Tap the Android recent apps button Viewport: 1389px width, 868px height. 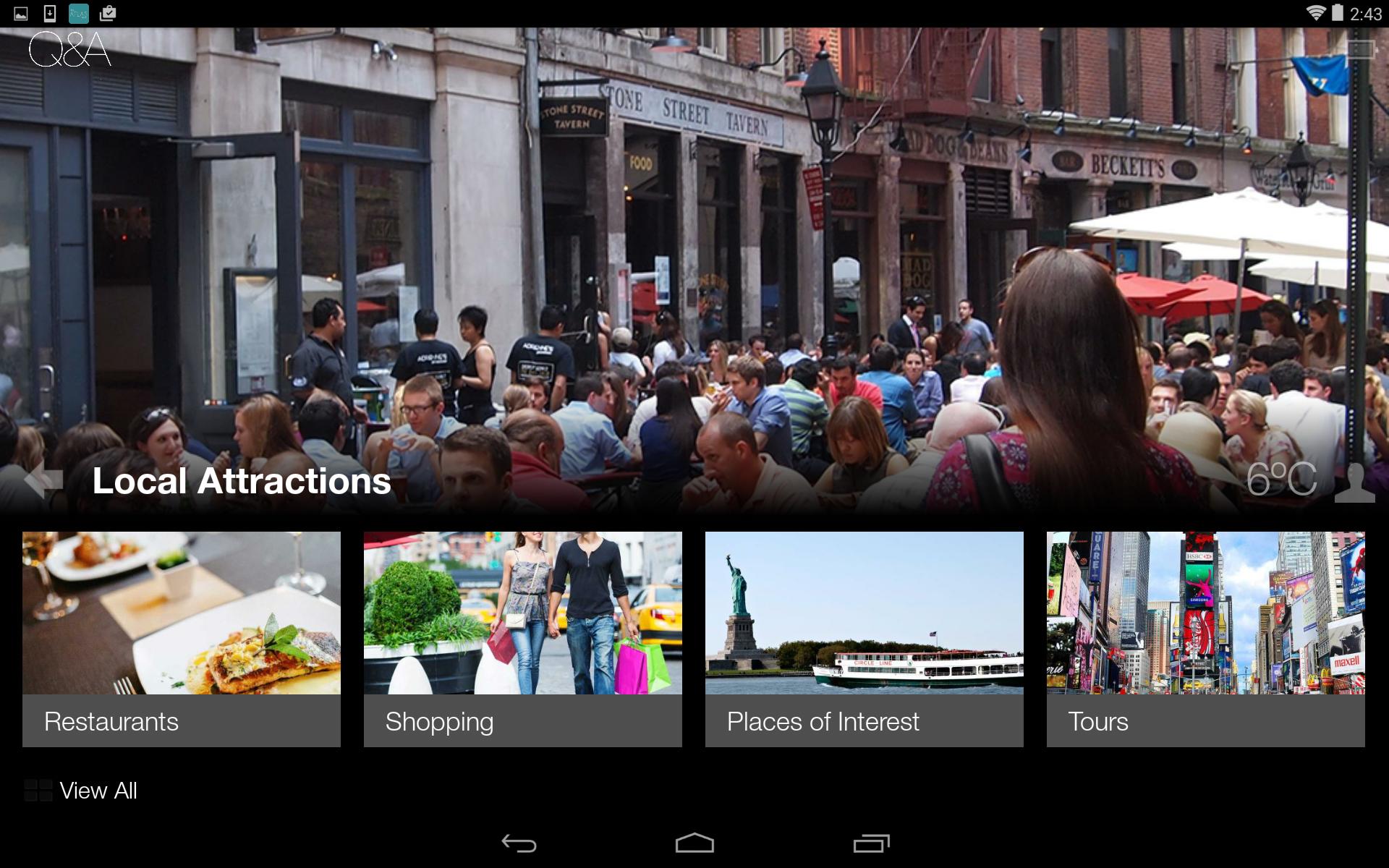871,843
